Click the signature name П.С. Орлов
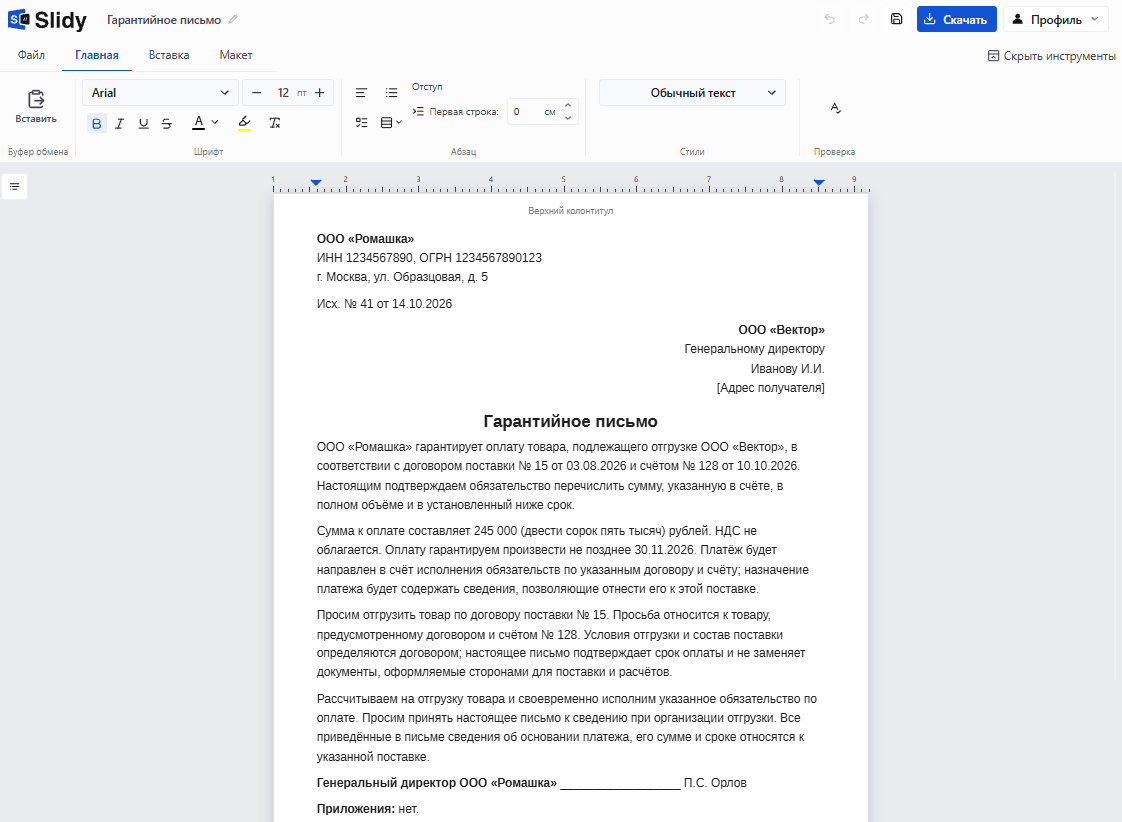 pos(715,783)
